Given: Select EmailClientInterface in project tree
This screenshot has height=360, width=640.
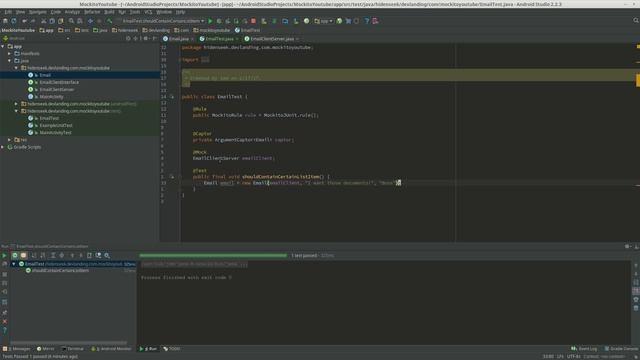Looking at the screenshot, I should click(59, 82).
